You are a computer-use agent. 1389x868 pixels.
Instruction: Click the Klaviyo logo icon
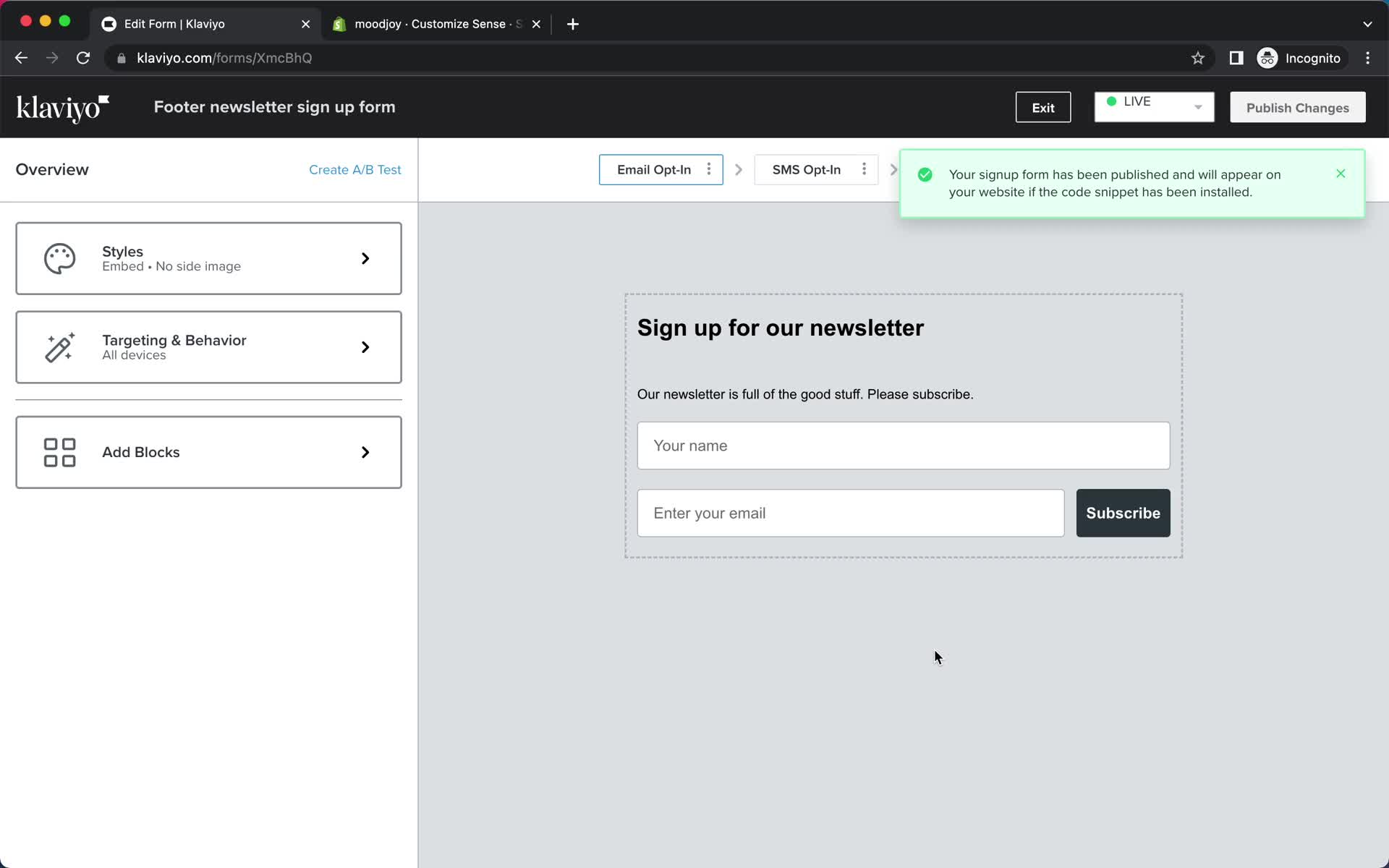(x=63, y=107)
